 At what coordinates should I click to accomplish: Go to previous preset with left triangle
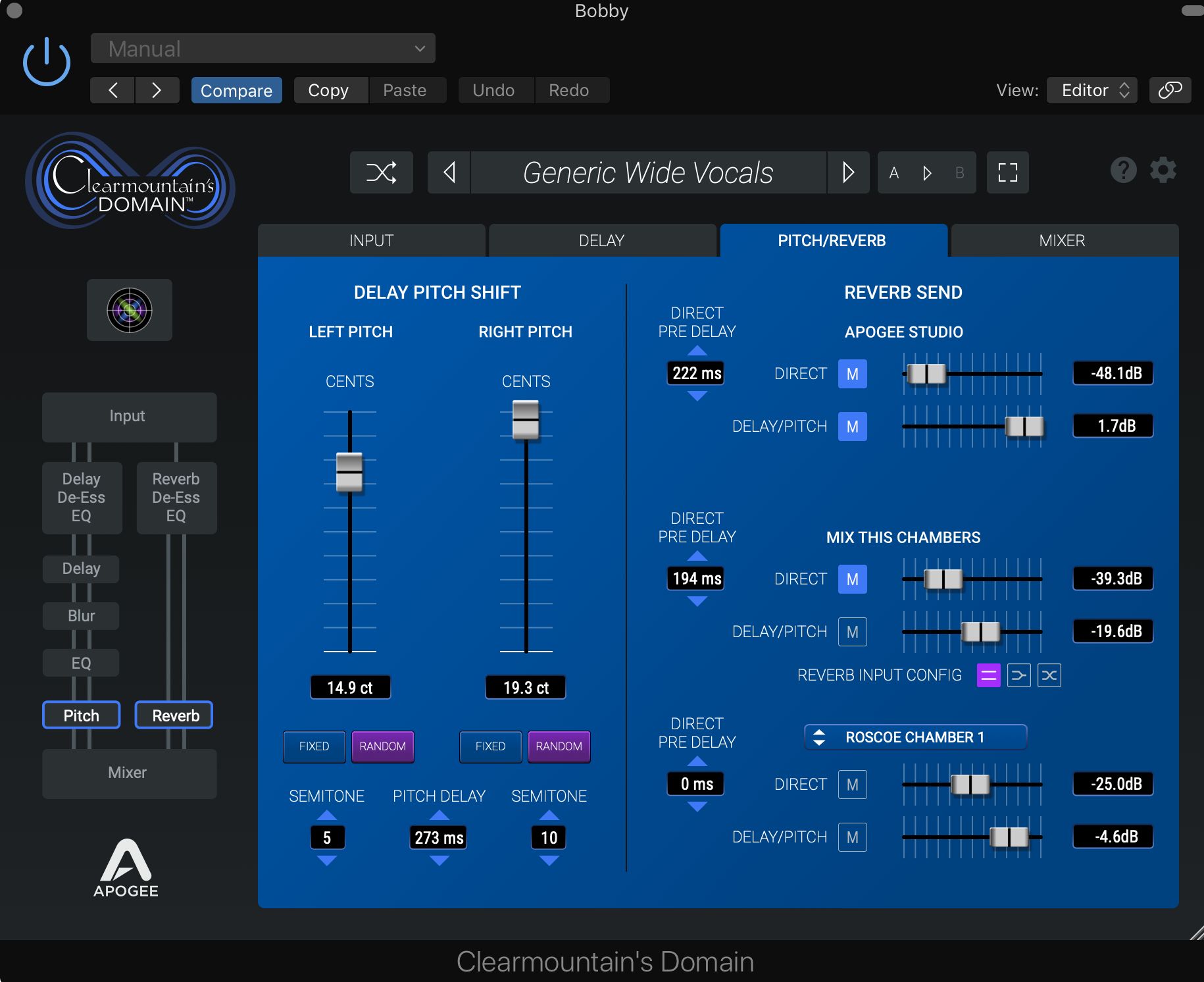pyautogui.click(x=449, y=172)
